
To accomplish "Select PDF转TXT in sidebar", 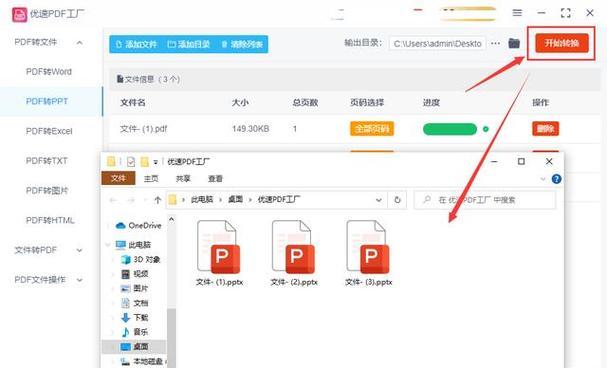I will [x=47, y=161].
